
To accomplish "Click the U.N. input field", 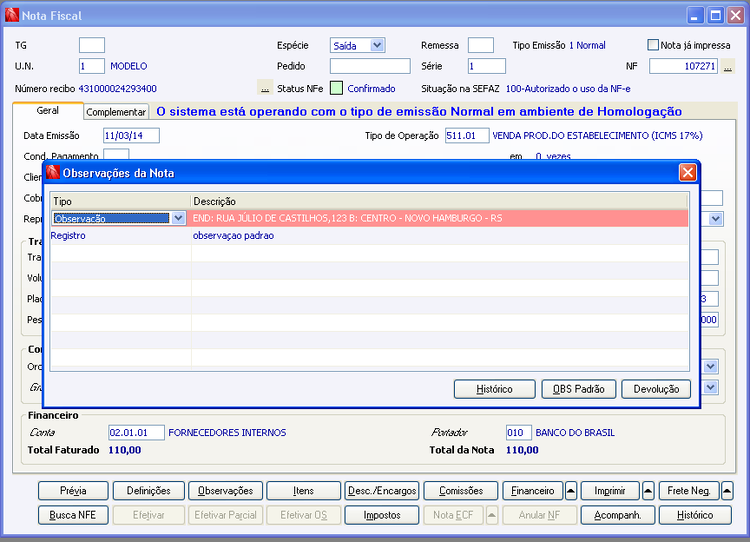I will click(x=92, y=66).
